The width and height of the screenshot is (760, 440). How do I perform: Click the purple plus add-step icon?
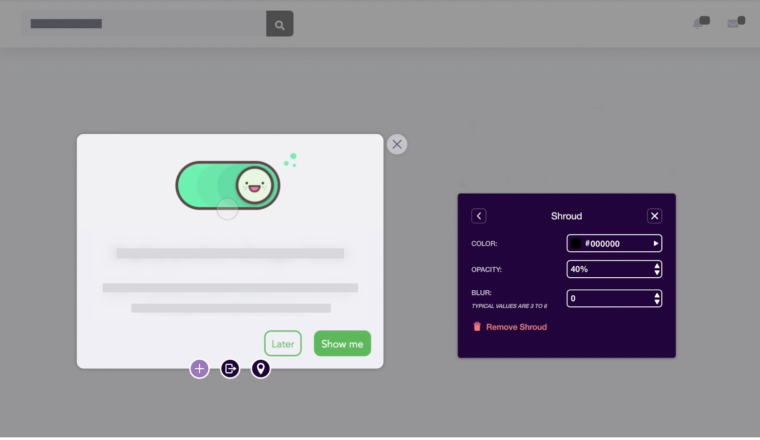pos(199,369)
